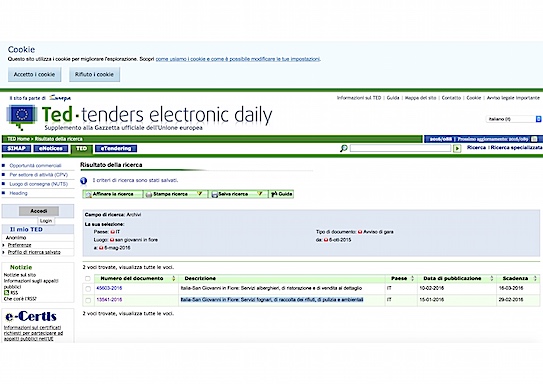Open the cookie settings explanation link
543x384 pixels.
238,59
